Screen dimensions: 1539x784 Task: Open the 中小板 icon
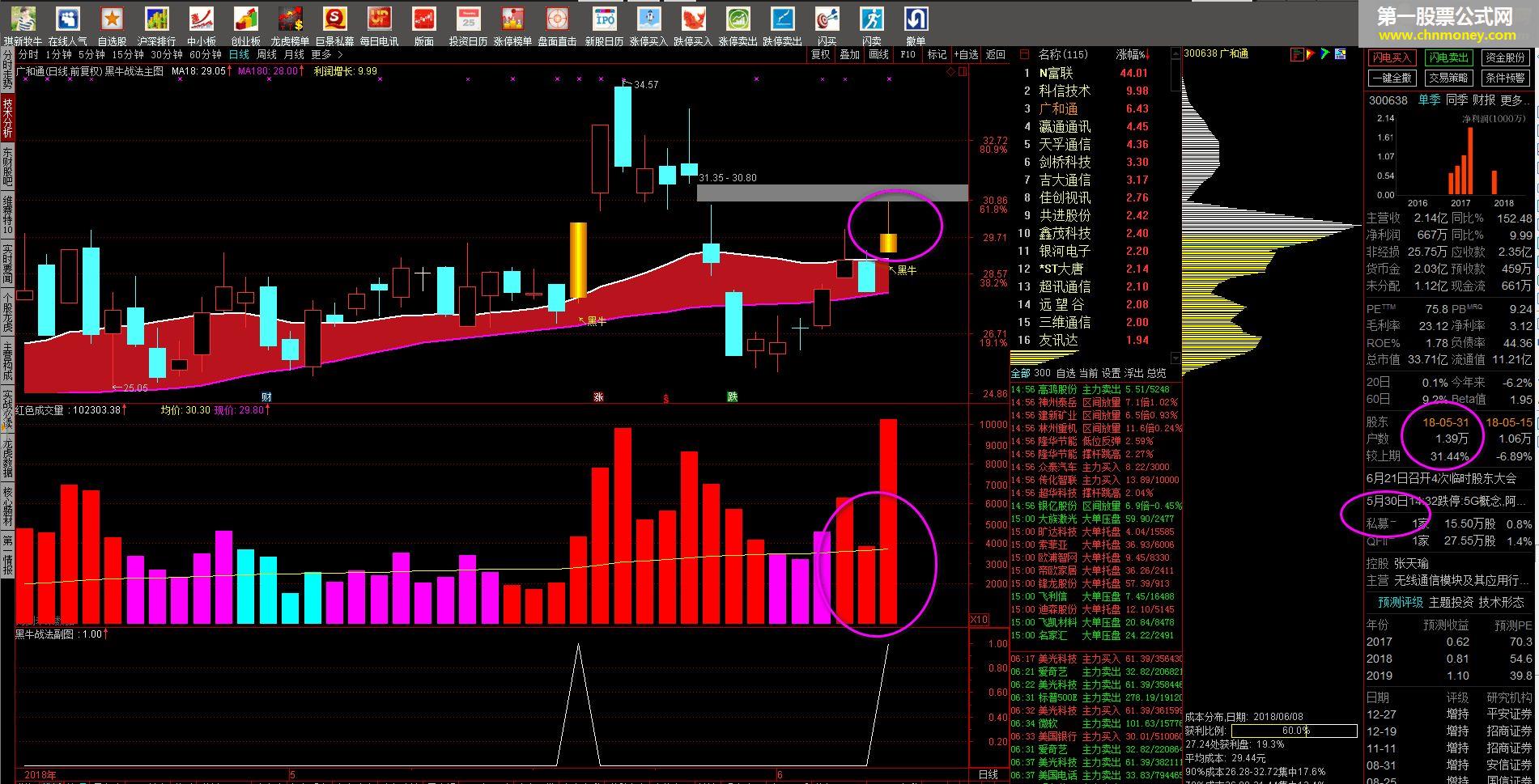point(201,19)
